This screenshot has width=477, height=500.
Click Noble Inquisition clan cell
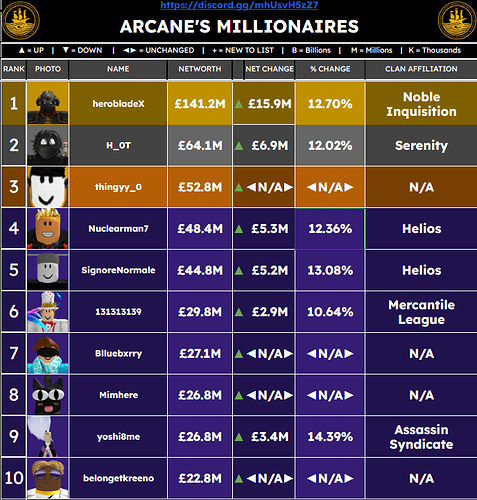[421, 104]
